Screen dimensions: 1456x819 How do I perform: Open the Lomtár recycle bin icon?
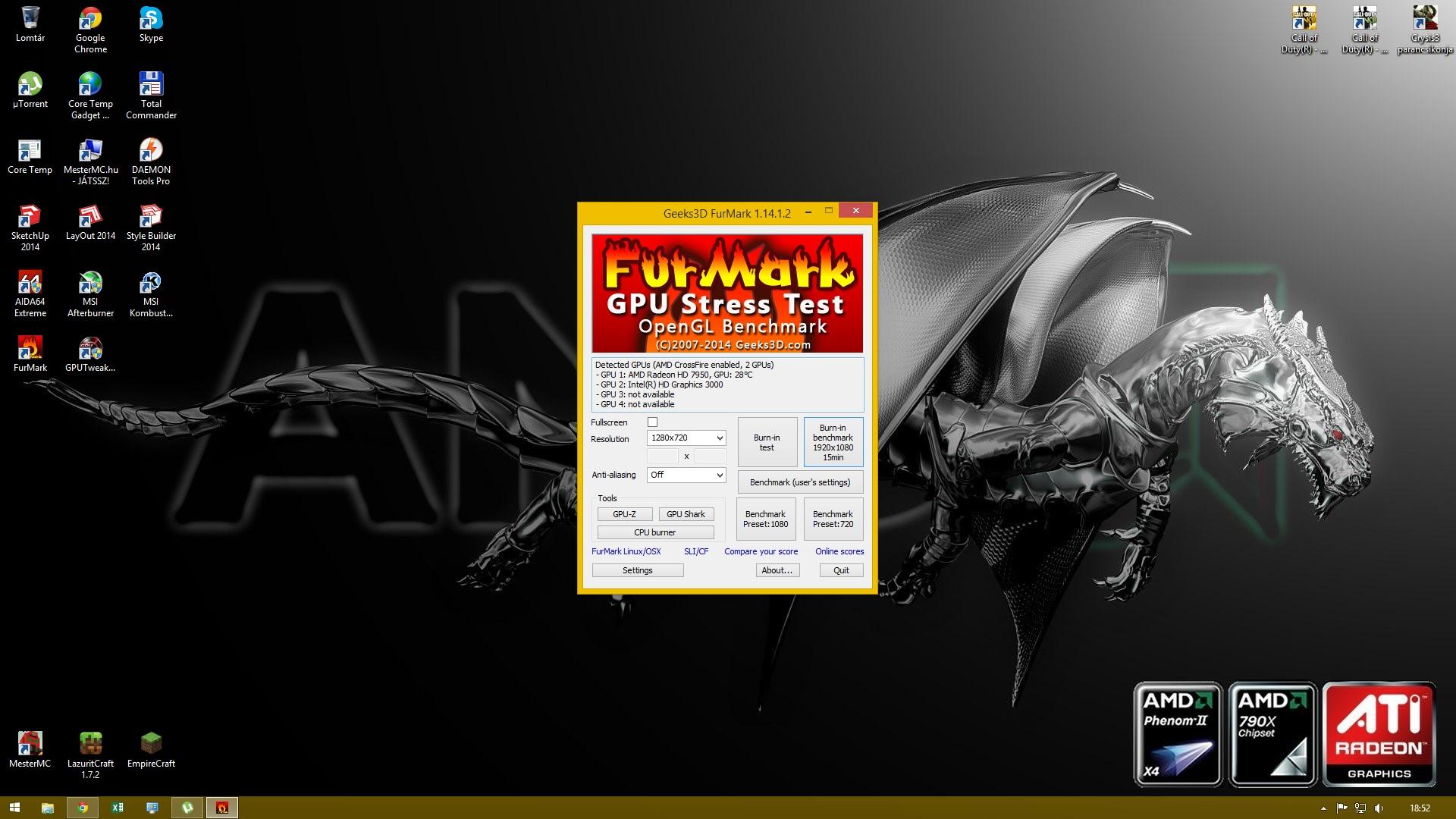30,24
